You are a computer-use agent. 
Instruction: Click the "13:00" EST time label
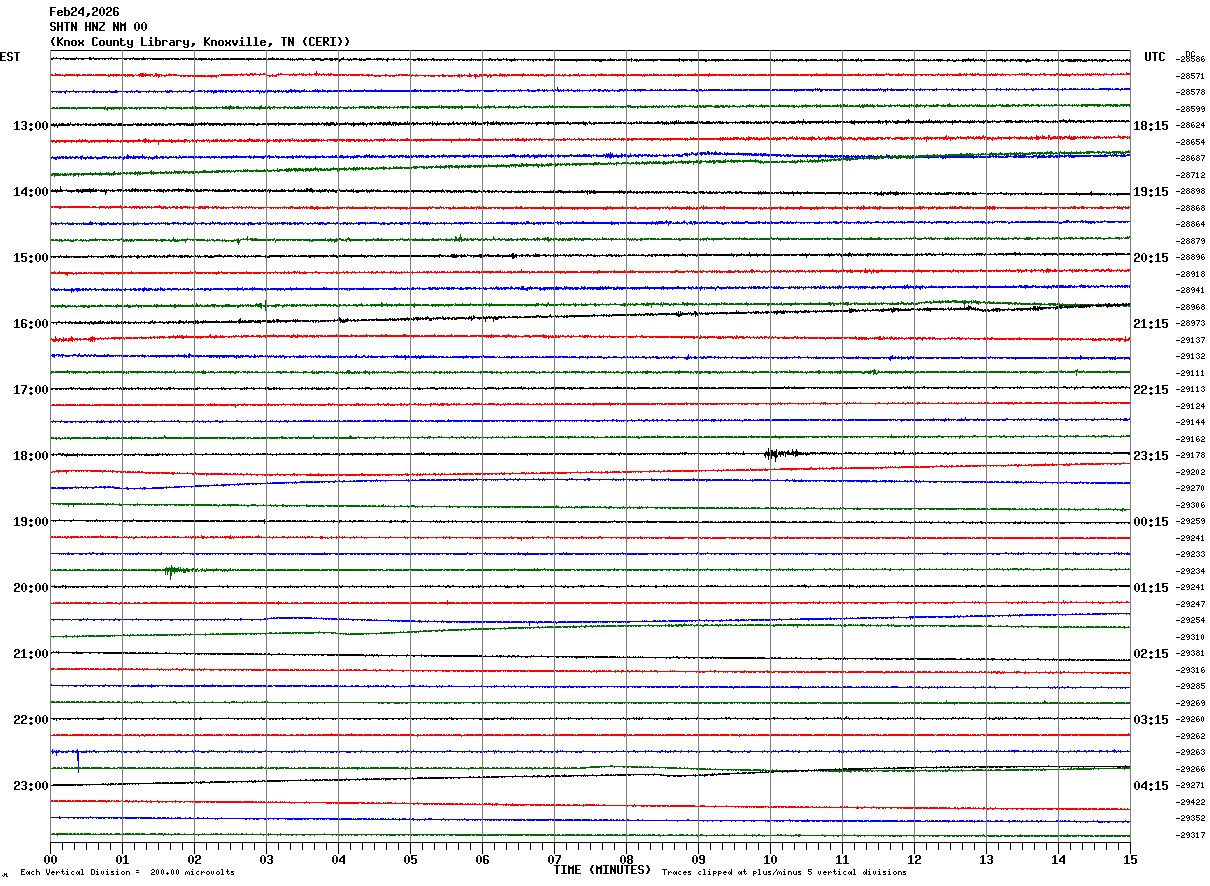[x=30, y=126]
